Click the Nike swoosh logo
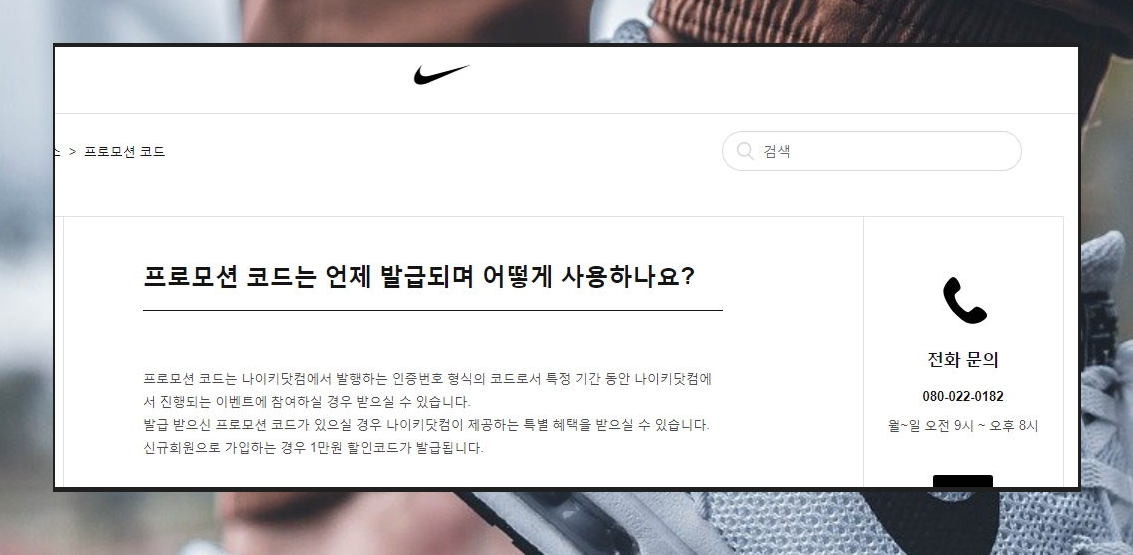The height and width of the screenshot is (555, 1133). [x=441, y=74]
